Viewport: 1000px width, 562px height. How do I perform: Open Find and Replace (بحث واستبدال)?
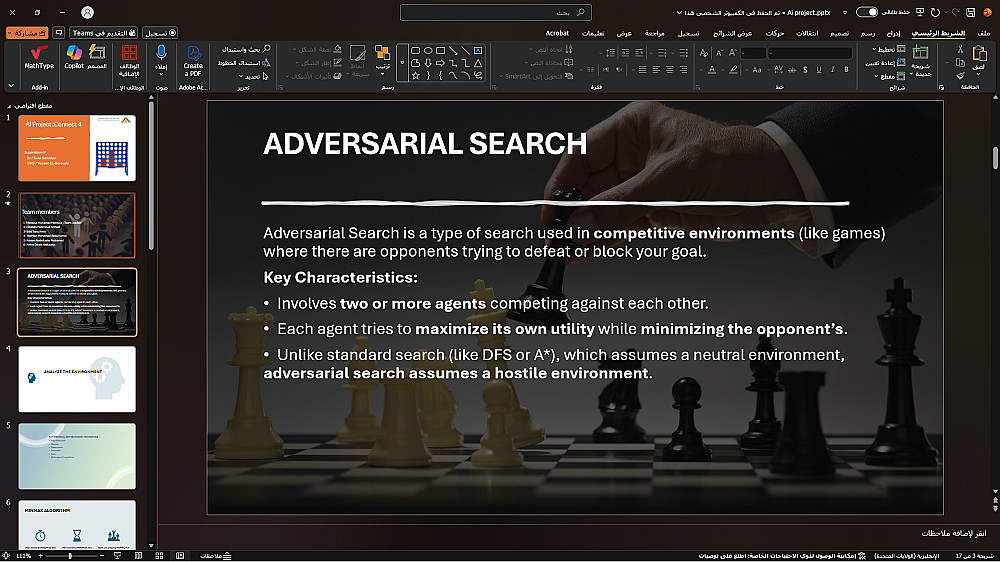[x=246, y=49]
